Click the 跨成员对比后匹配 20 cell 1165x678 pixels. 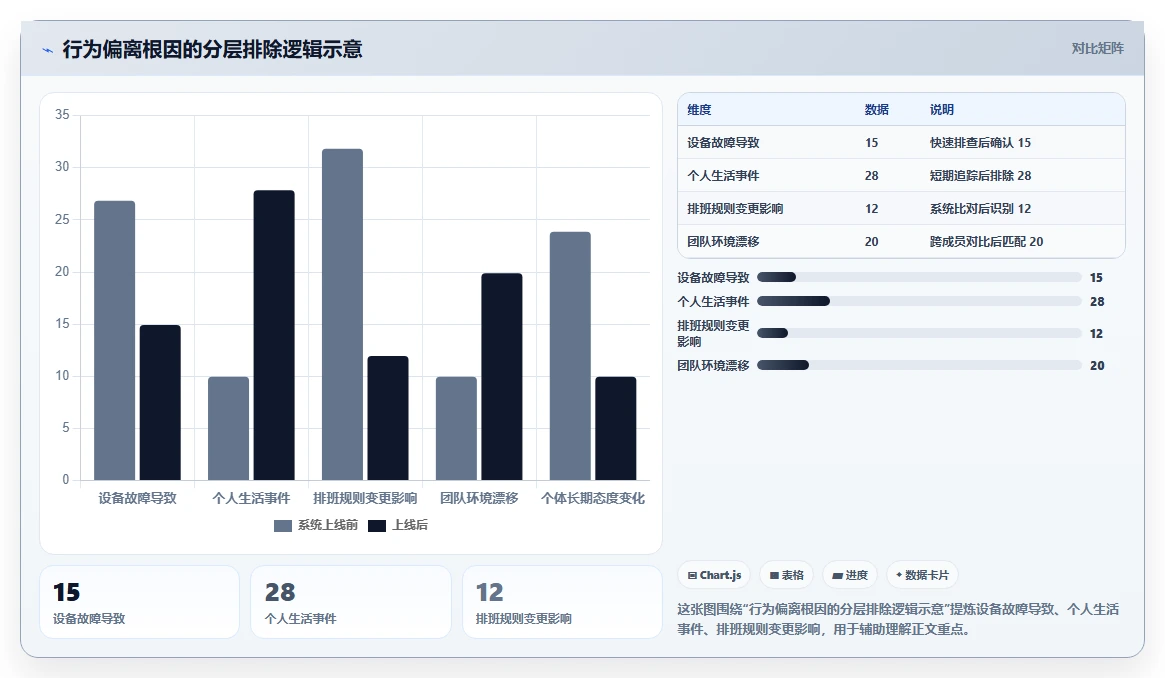coord(986,242)
